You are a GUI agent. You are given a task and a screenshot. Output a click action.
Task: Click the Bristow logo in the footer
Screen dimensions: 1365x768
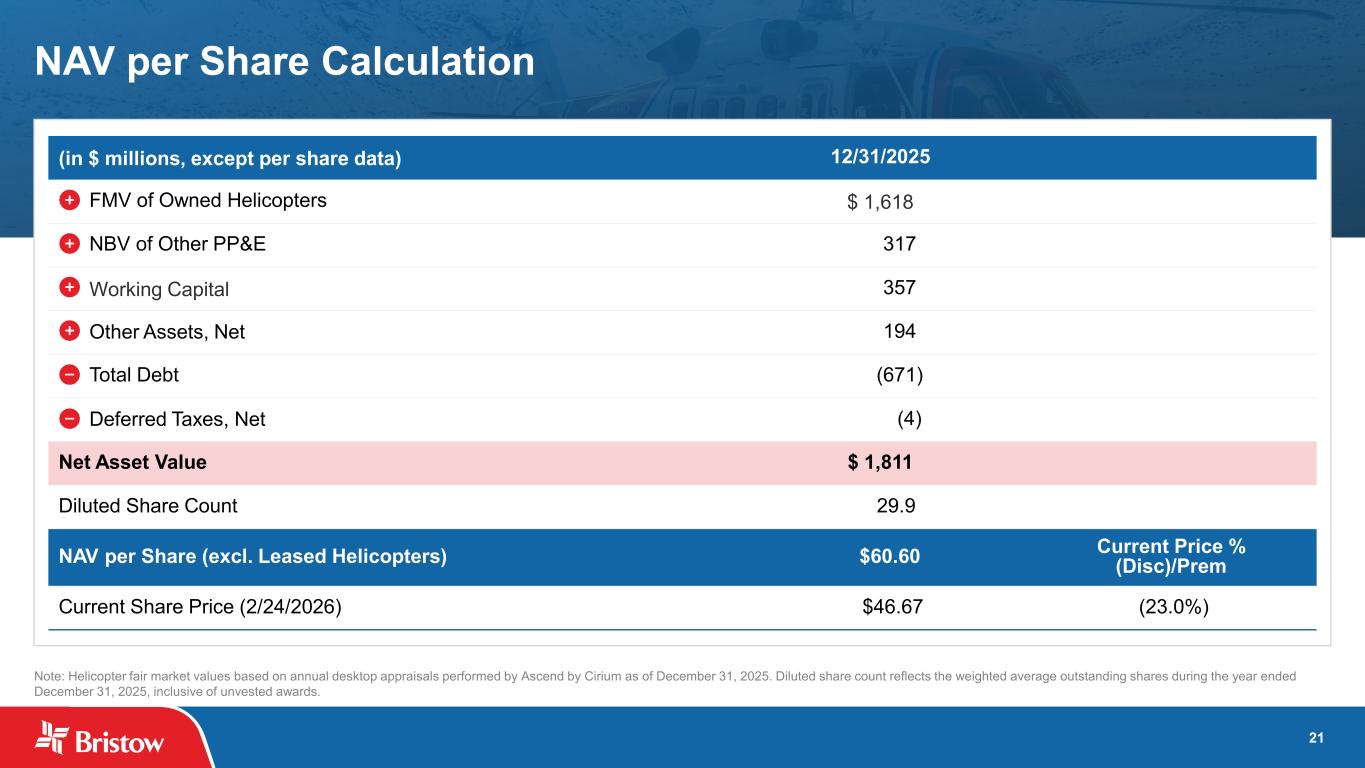pos(100,738)
